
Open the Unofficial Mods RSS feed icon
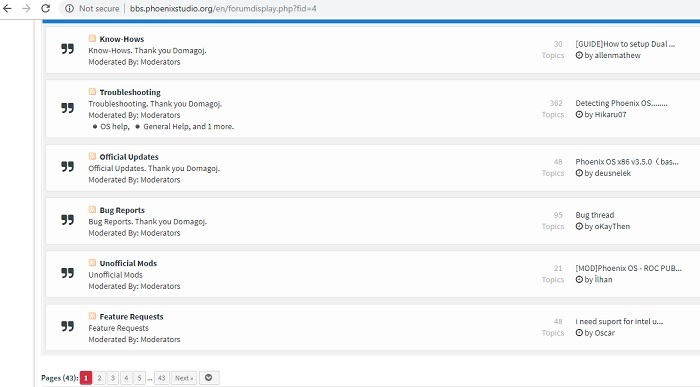click(x=92, y=262)
